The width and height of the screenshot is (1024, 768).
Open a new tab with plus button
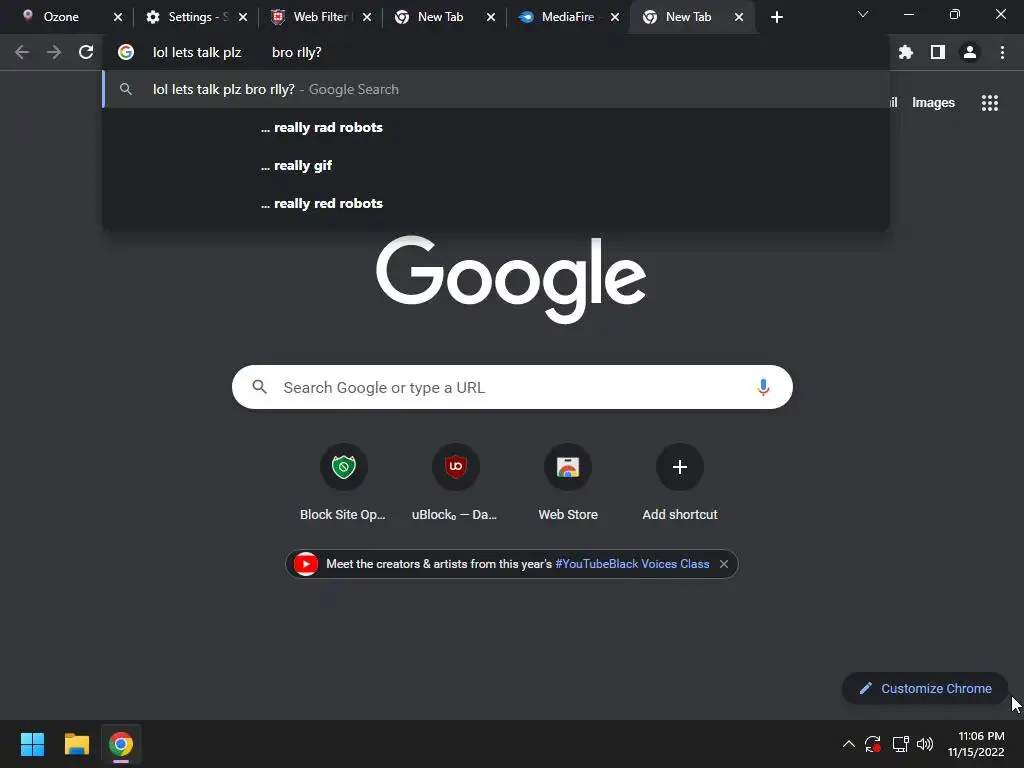pos(776,17)
